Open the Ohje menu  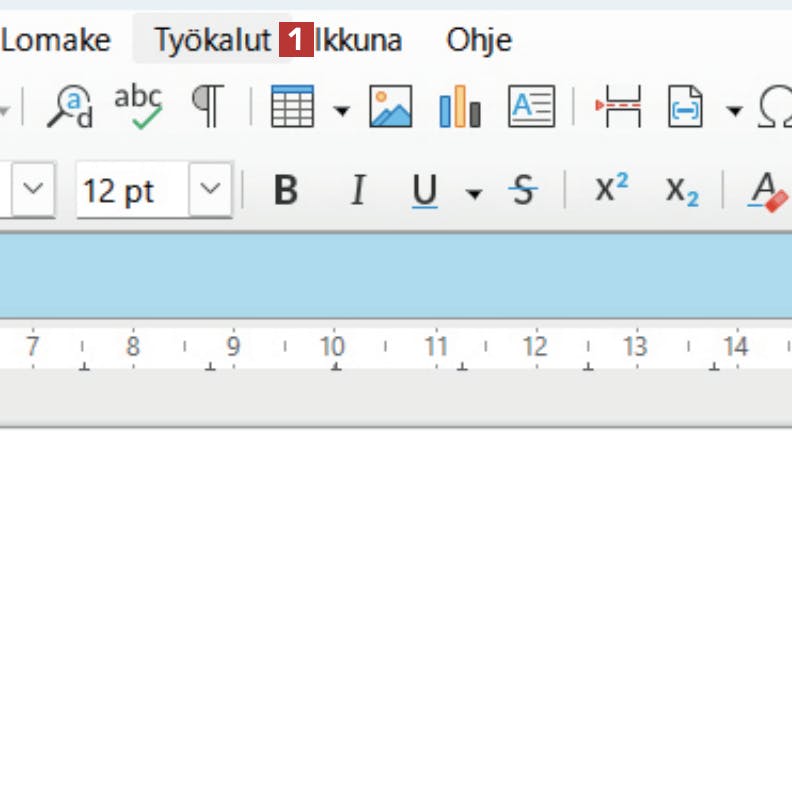[x=479, y=40]
